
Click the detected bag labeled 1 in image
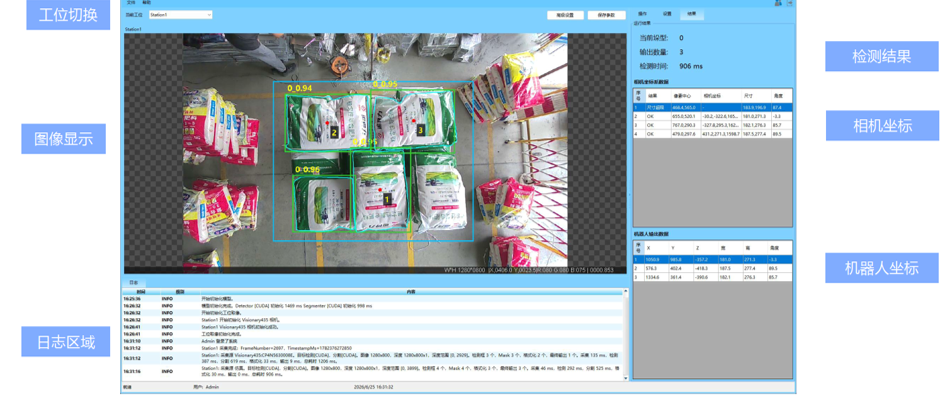click(380, 193)
